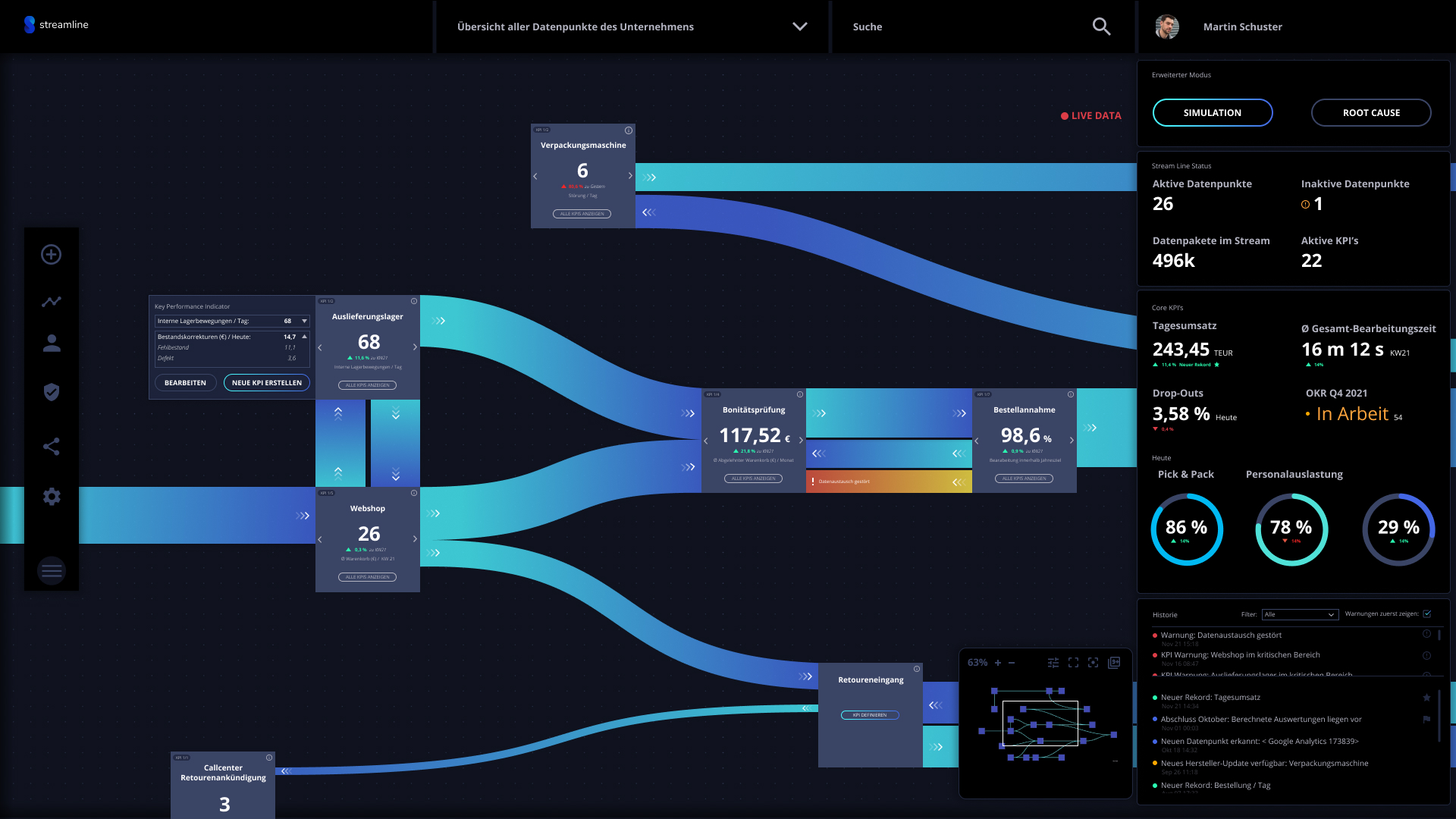The image size is (1456, 819).
Task: Toggle Warnungen zuerst zeigen checkbox
Action: [x=1427, y=613]
